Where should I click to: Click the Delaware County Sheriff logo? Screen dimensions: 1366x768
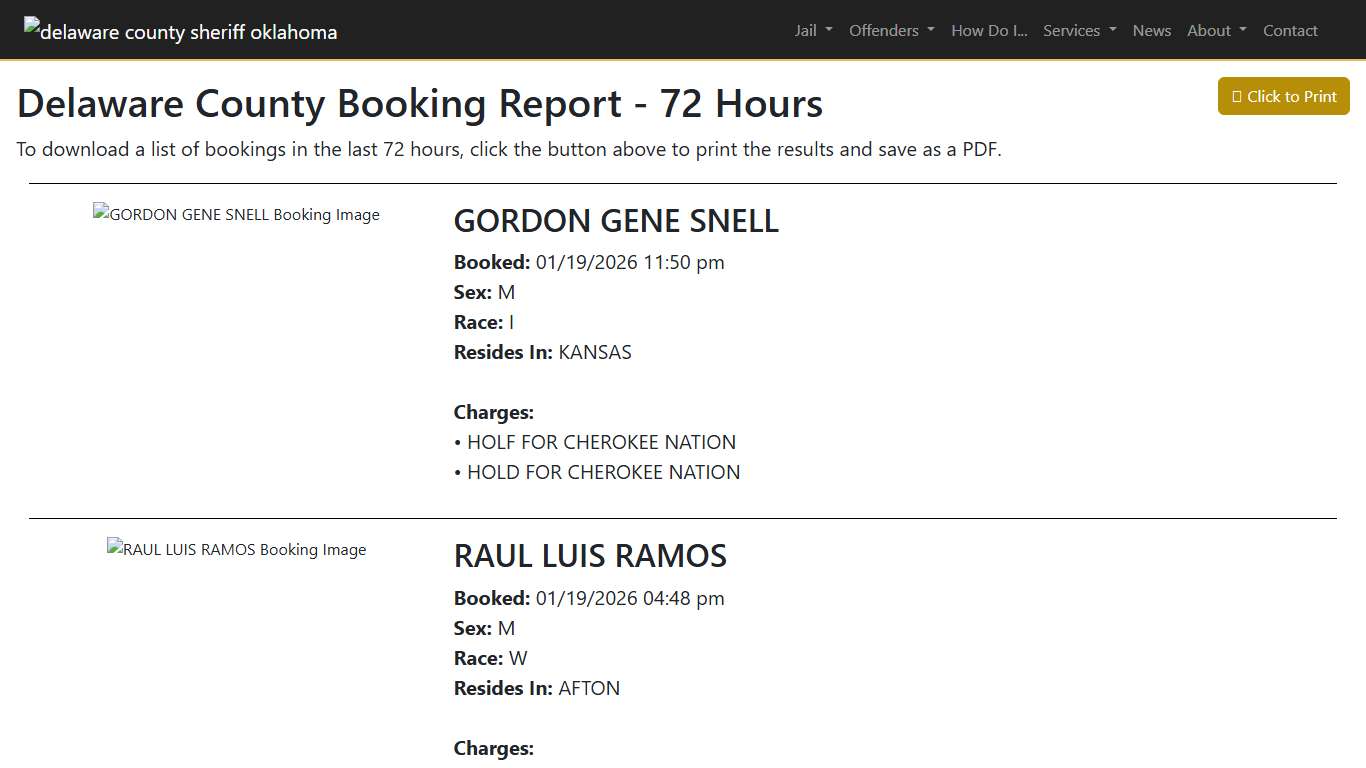tap(180, 30)
